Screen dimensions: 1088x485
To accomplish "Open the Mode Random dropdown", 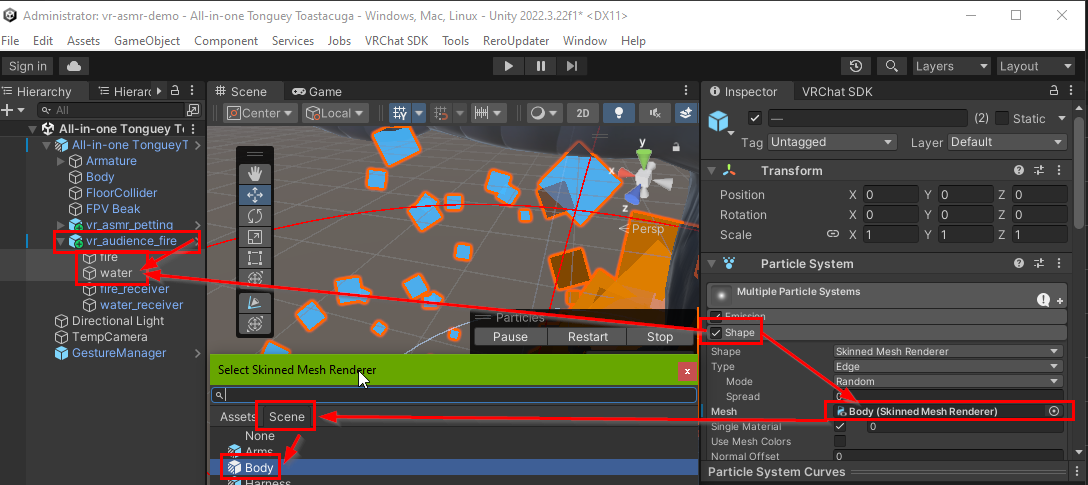I will coord(948,382).
